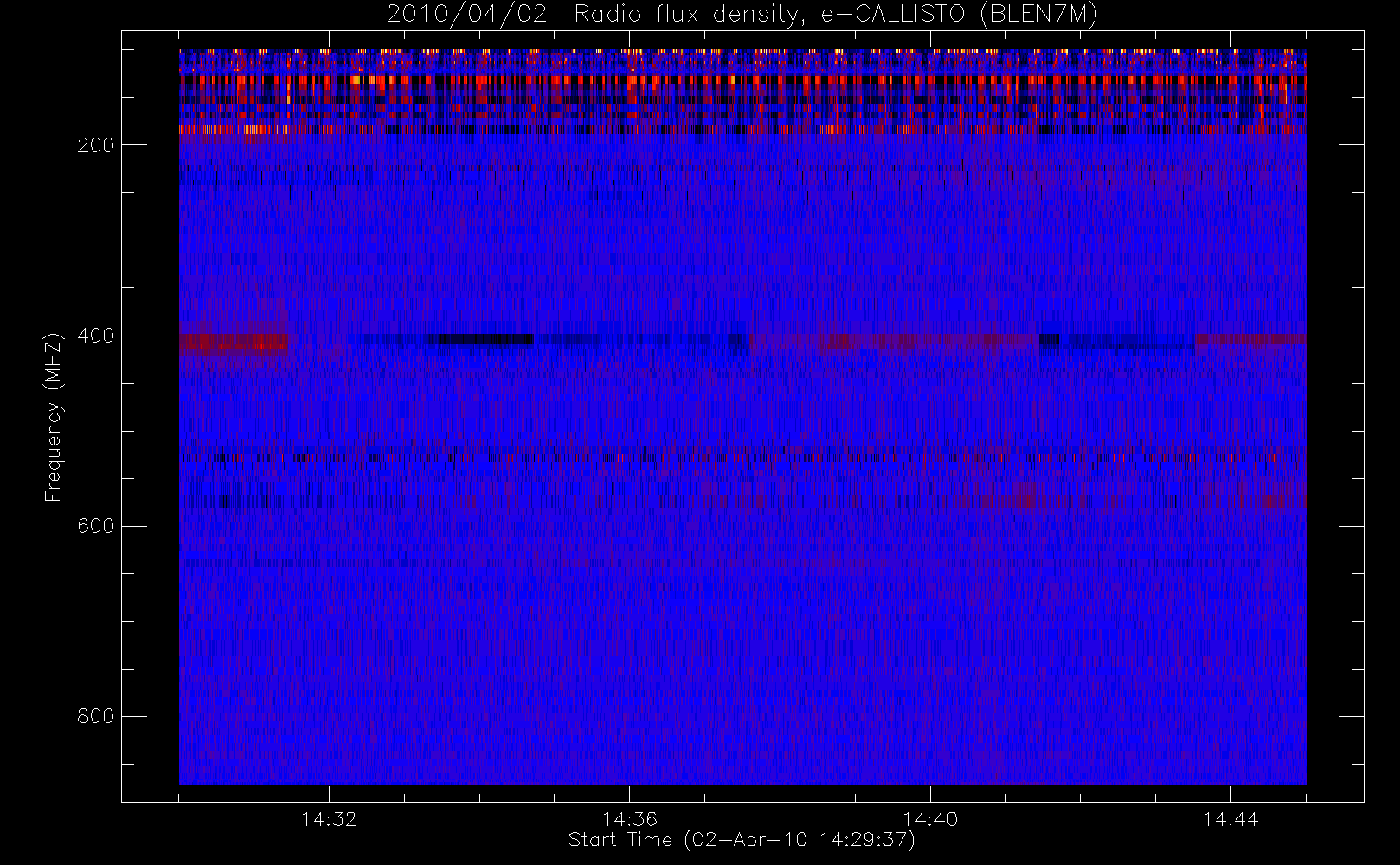
Task: Click the 14:44 time tick label
Action: pyautogui.click(x=1230, y=819)
